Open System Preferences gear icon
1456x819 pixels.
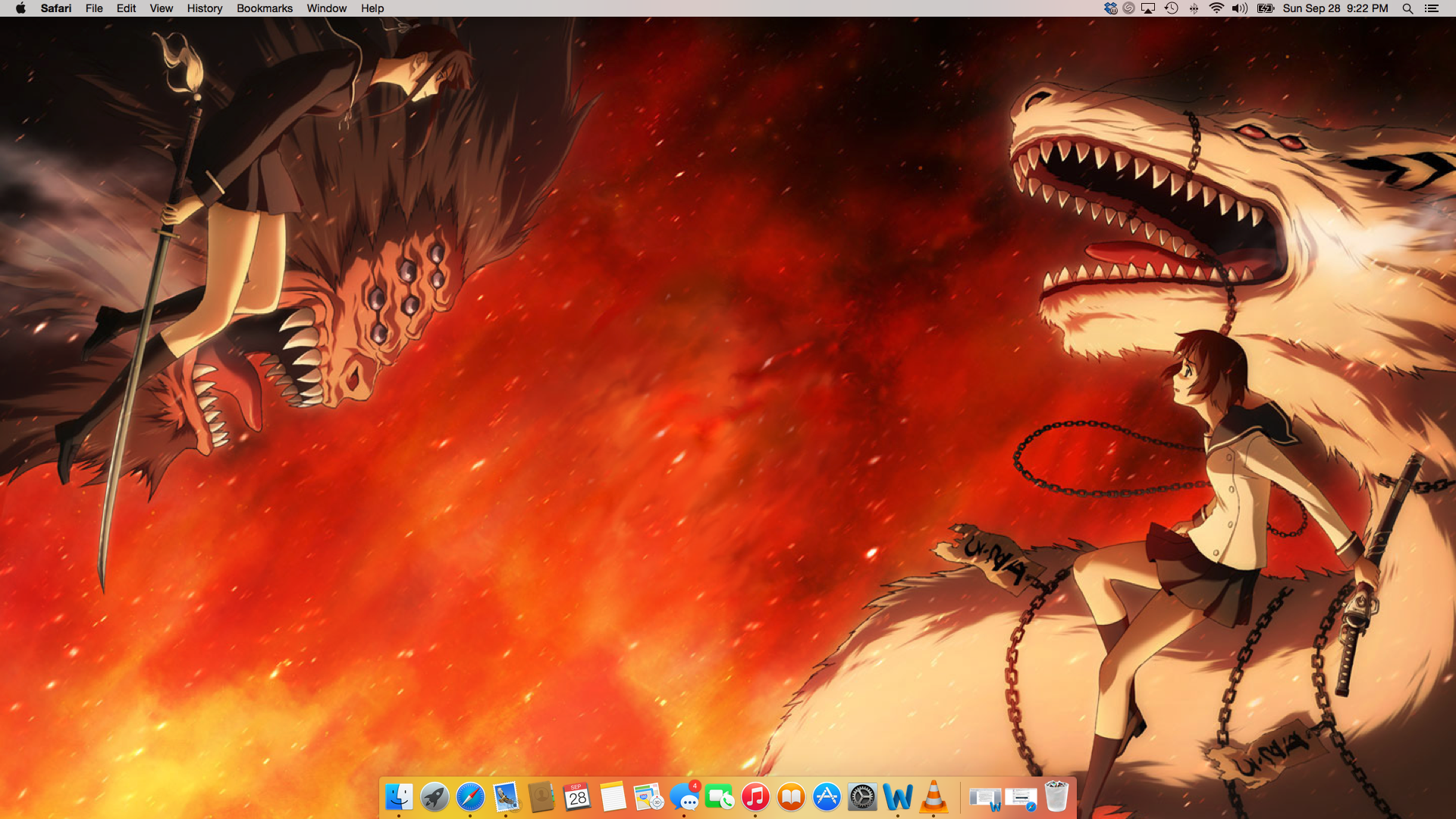pyautogui.click(x=862, y=797)
